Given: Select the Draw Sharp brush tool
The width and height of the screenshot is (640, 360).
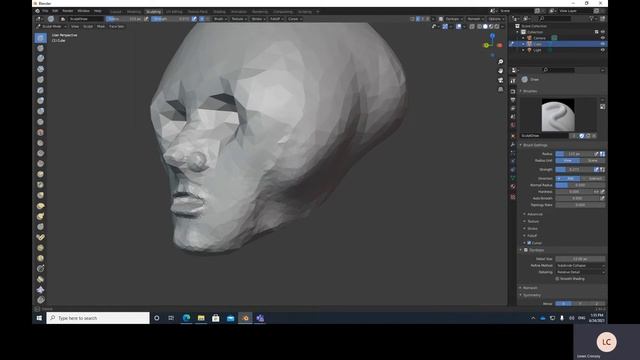Looking at the screenshot, I should tap(40, 48).
